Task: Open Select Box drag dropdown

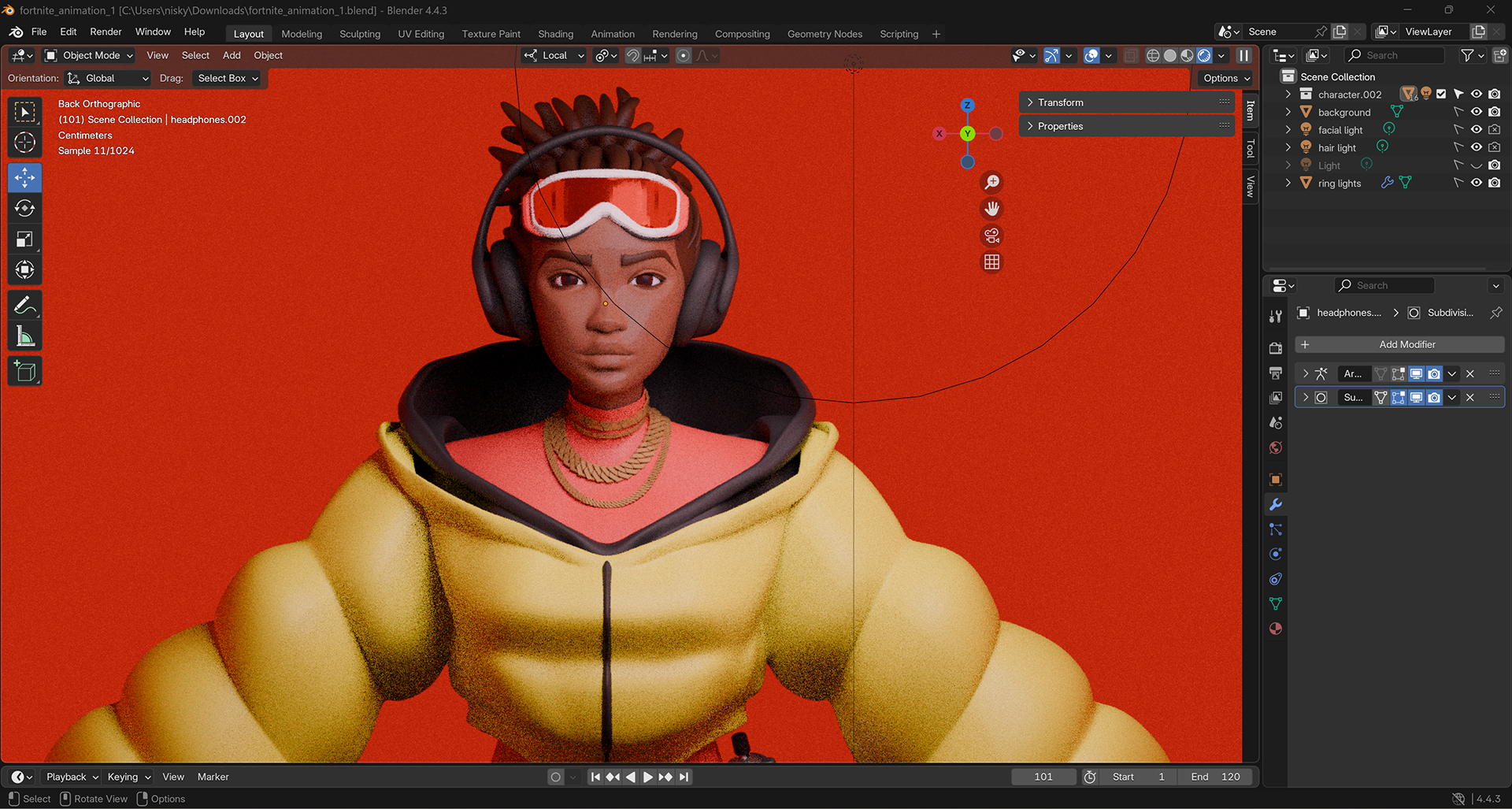Action: pyautogui.click(x=228, y=78)
